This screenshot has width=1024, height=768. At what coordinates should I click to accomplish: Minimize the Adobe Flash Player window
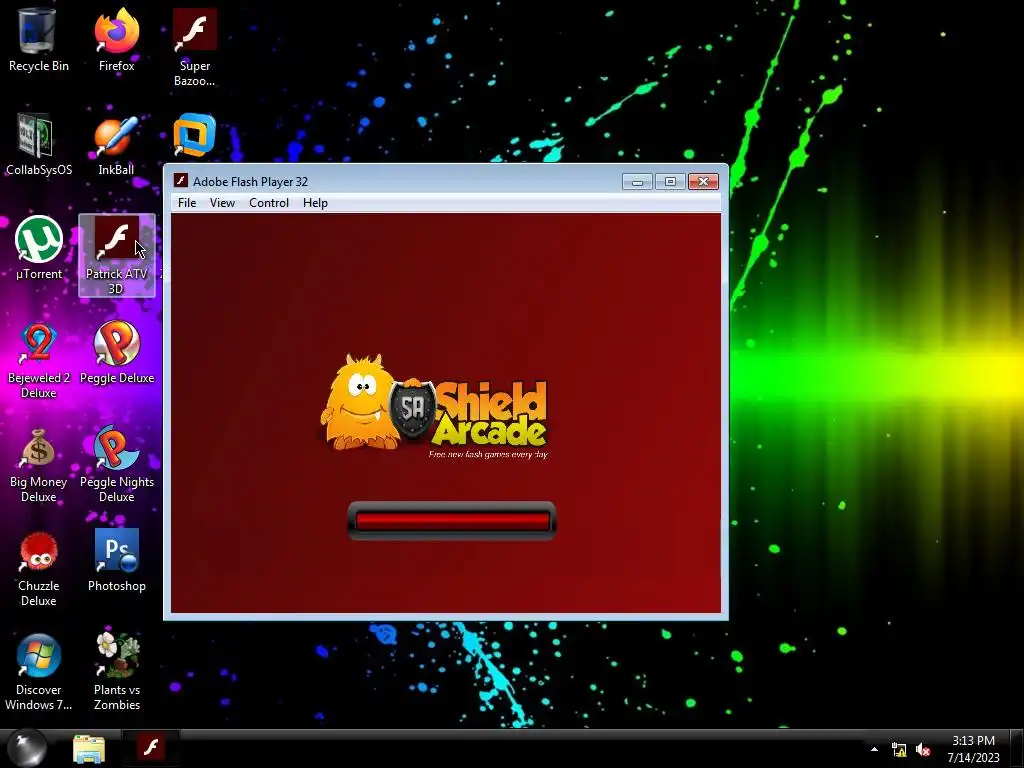[637, 182]
